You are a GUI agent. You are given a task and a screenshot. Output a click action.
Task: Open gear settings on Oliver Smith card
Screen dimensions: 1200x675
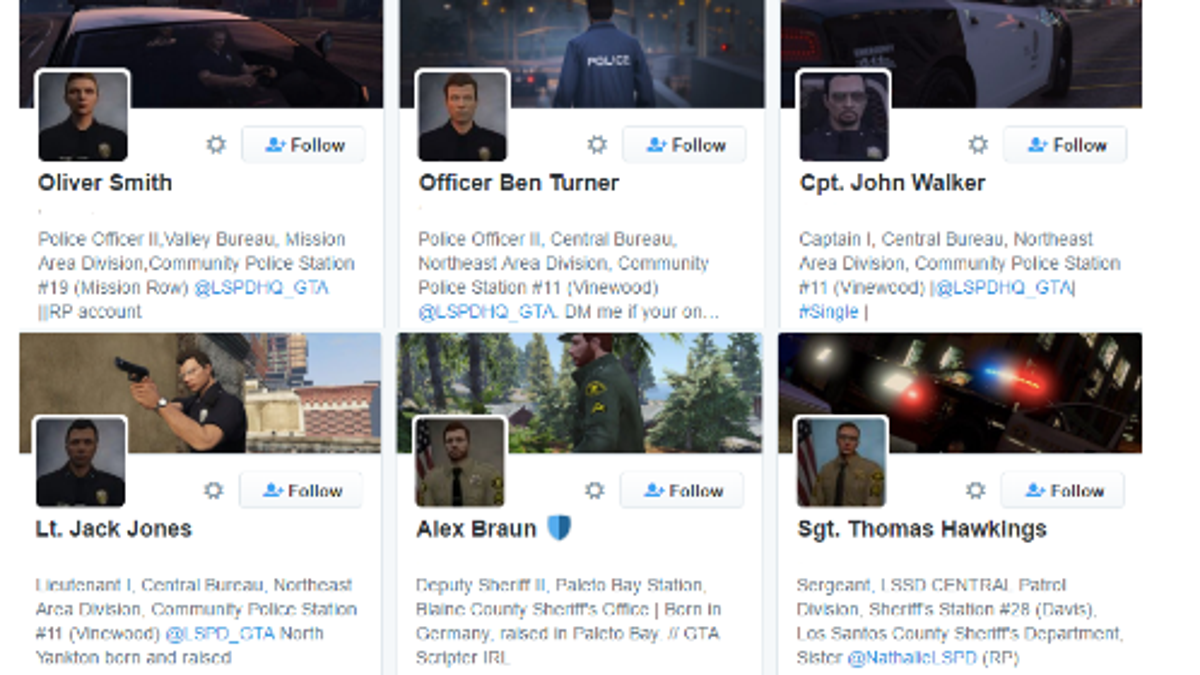[x=216, y=145]
